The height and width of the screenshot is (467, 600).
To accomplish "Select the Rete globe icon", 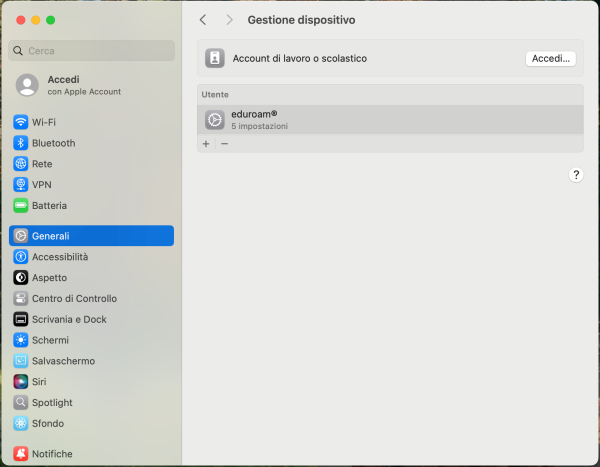I will coord(21,164).
